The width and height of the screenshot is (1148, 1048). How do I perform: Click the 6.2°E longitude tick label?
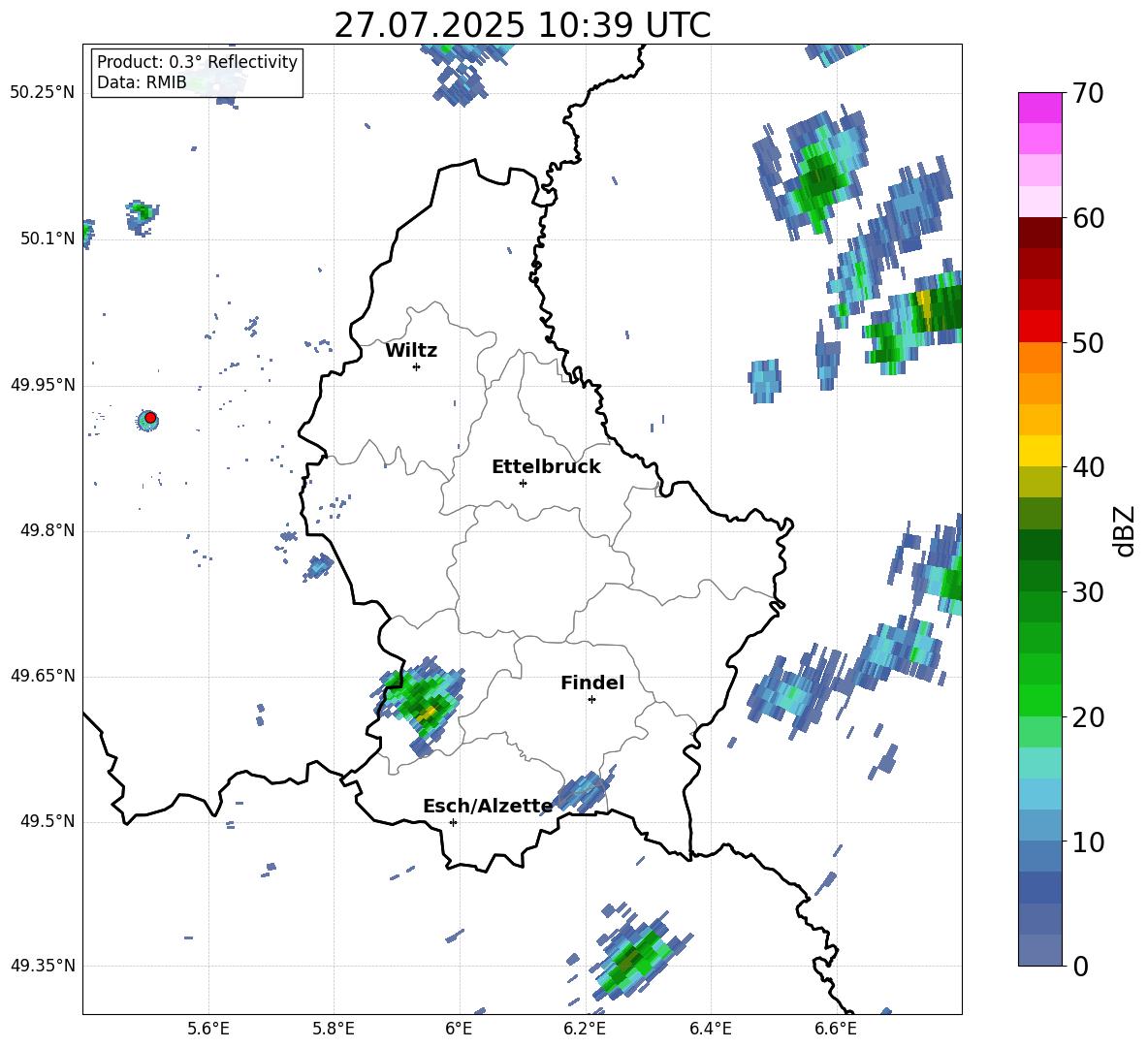(x=585, y=1029)
